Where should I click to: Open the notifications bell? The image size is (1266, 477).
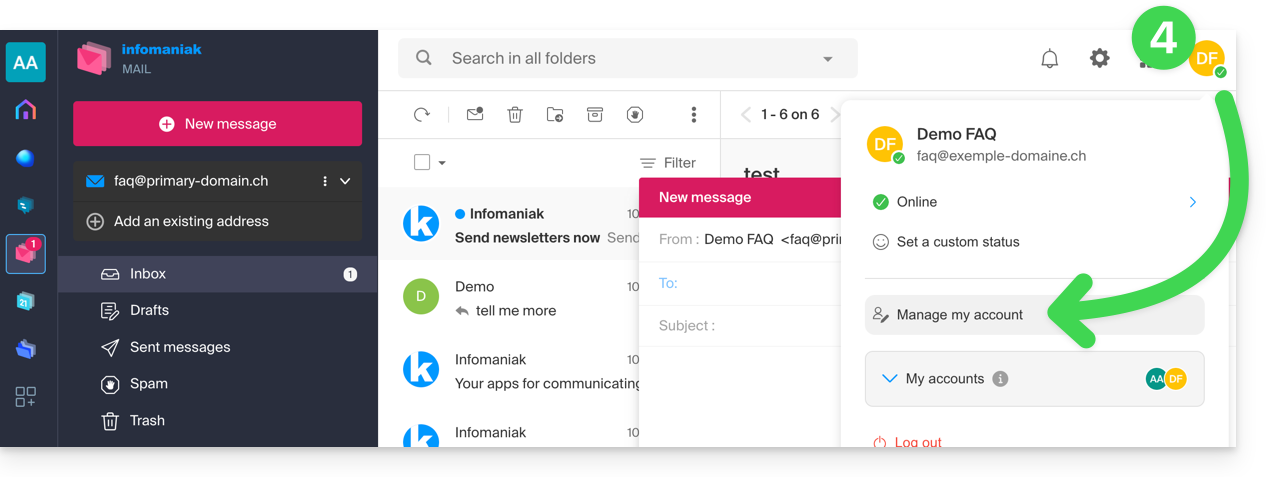pyautogui.click(x=1049, y=59)
